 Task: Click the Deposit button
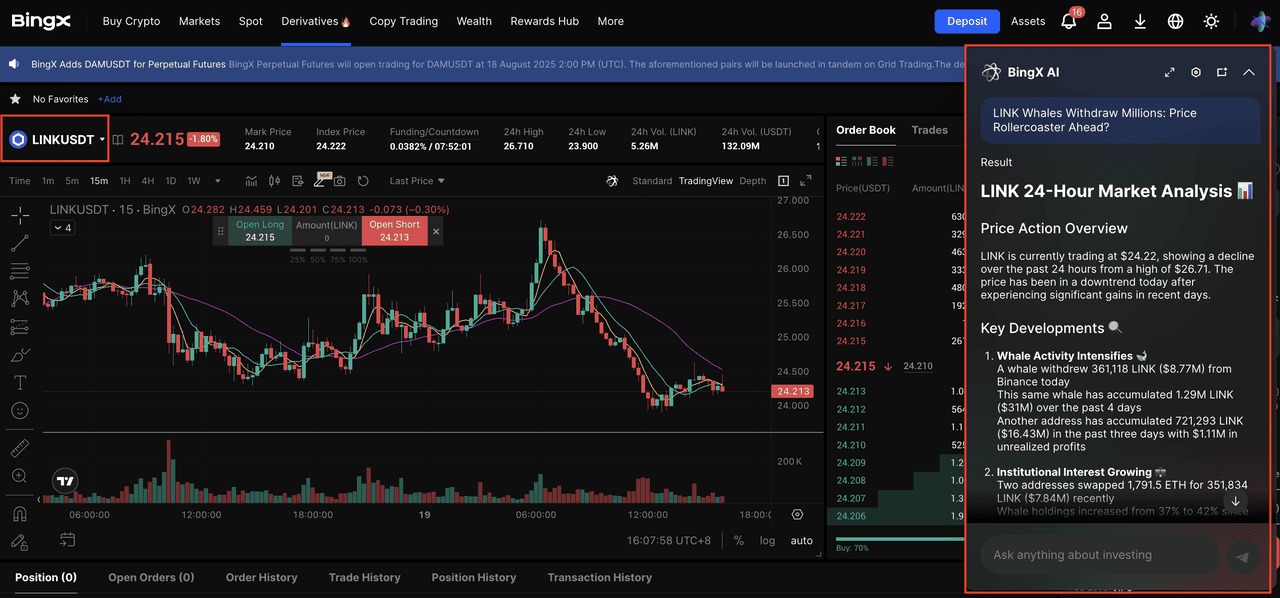967,21
